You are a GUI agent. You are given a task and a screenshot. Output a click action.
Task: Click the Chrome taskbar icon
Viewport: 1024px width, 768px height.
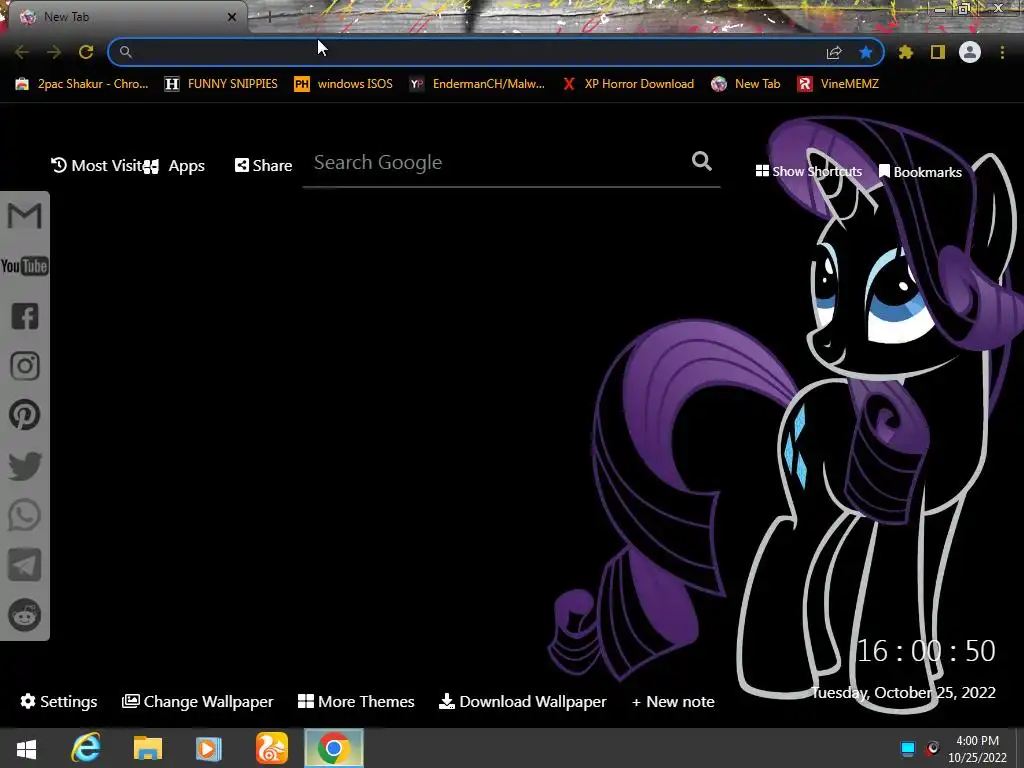[334, 748]
